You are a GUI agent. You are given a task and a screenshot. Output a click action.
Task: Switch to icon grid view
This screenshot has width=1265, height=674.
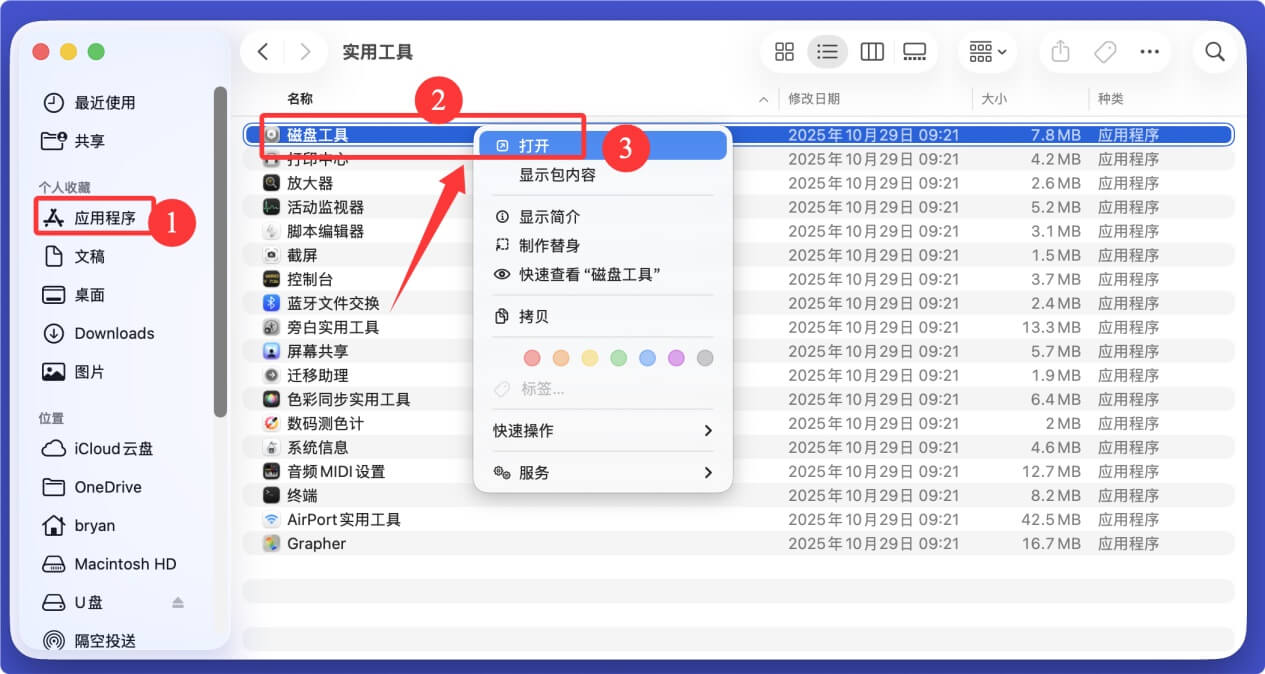coord(784,51)
